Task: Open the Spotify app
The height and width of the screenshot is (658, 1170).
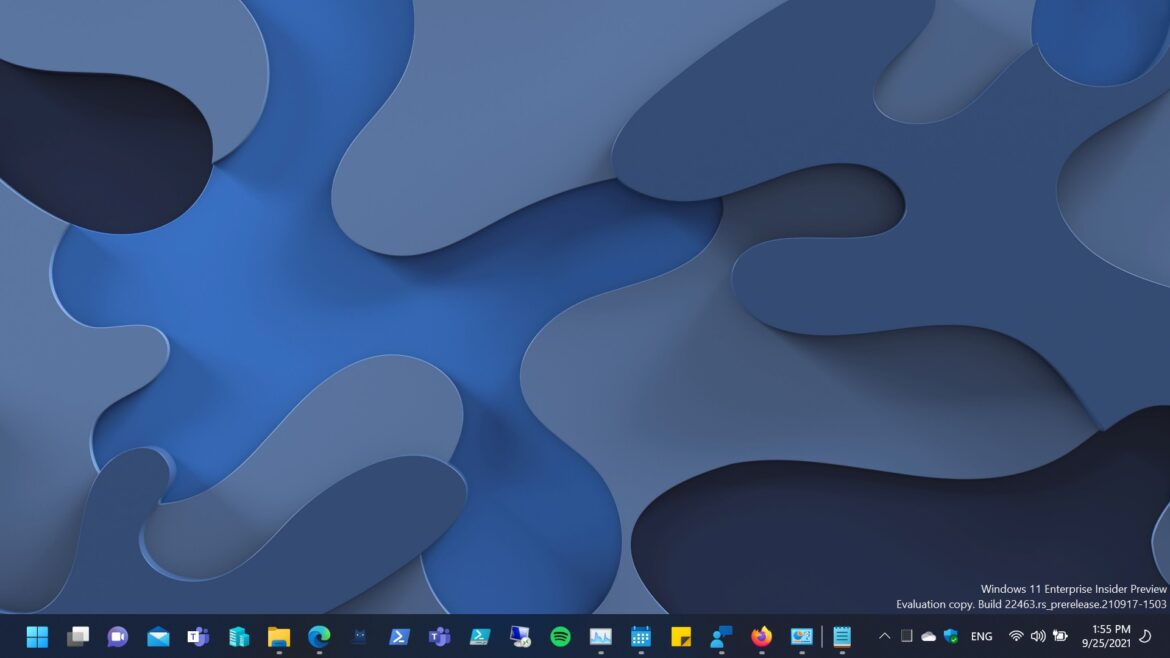Action: point(560,636)
